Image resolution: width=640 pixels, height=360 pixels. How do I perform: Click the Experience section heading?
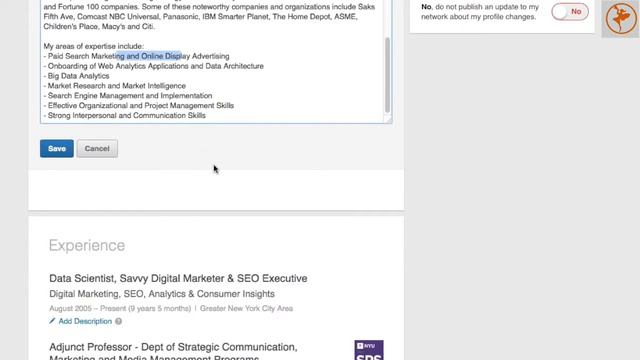point(87,245)
